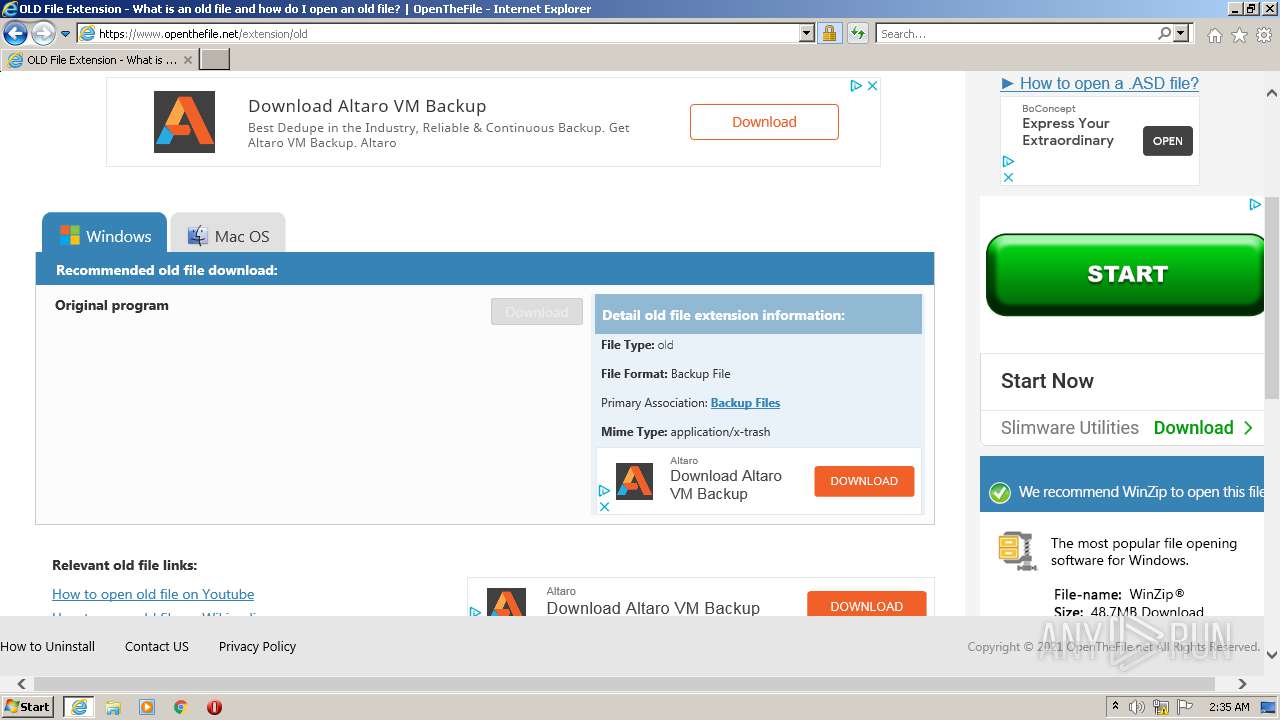Open Windows Media Player taskbar icon
The height and width of the screenshot is (720, 1280).
point(147,707)
